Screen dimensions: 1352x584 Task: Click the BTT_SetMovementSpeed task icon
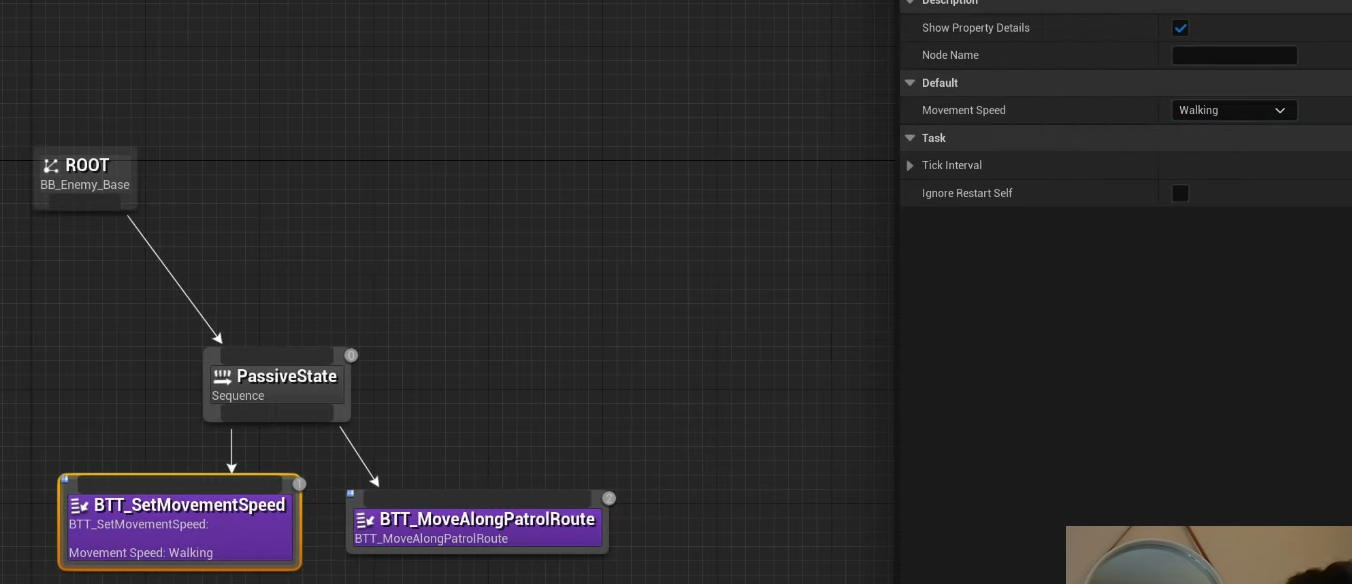tap(80, 506)
